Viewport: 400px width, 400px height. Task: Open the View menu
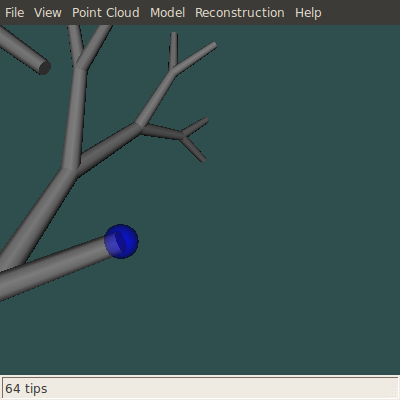click(x=48, y=13)
